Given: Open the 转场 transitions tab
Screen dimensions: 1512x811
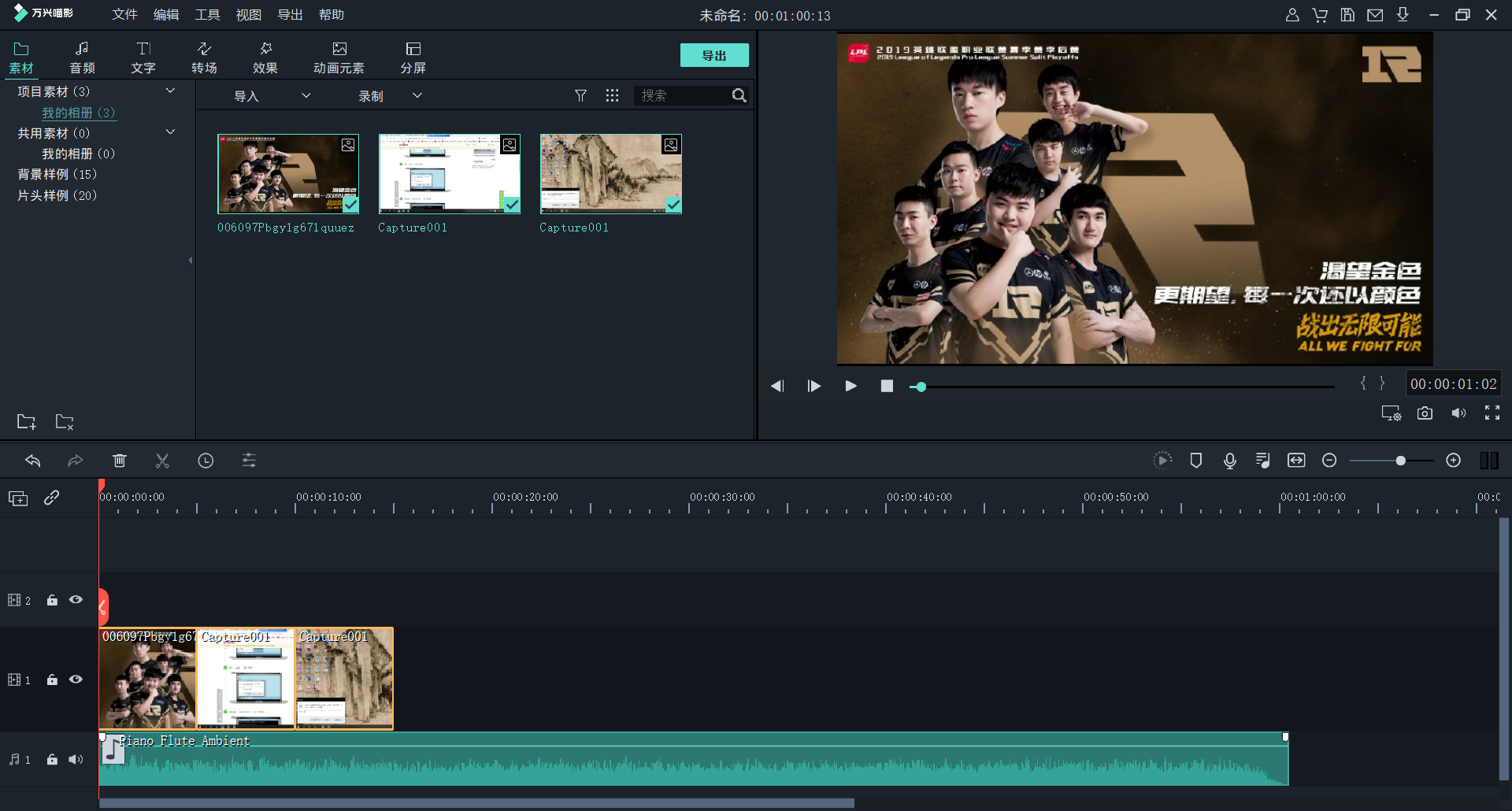Looking at the screenshot, I should coord(204,57).
